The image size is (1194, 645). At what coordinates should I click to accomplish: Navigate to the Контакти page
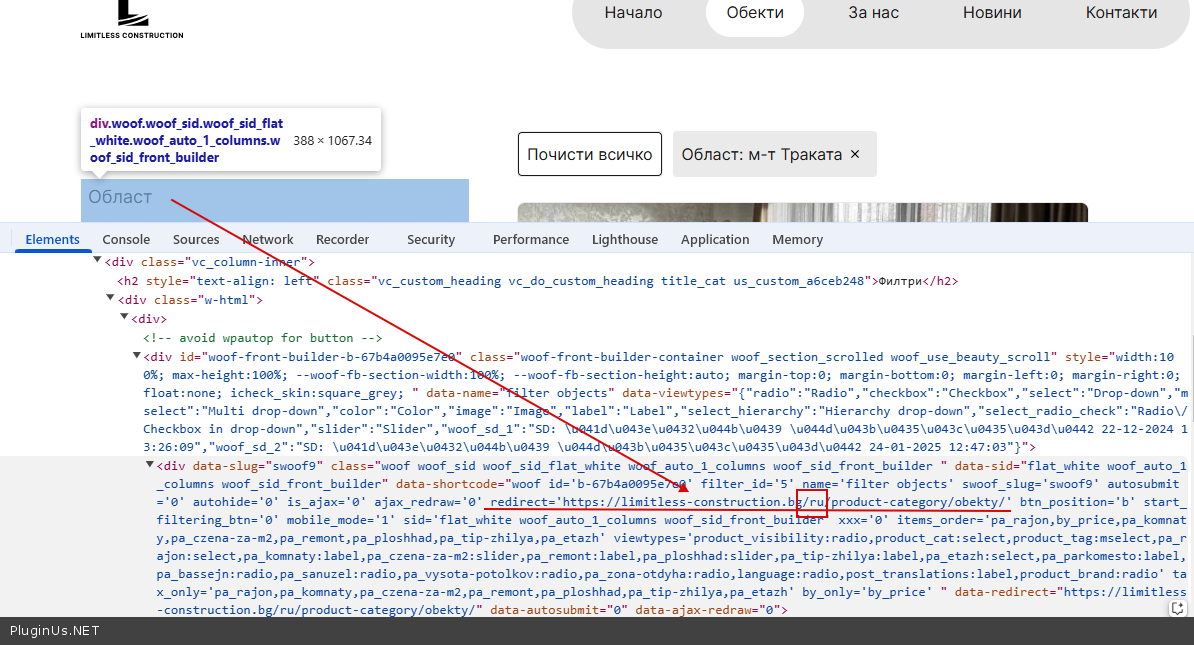pos(1121,13)
